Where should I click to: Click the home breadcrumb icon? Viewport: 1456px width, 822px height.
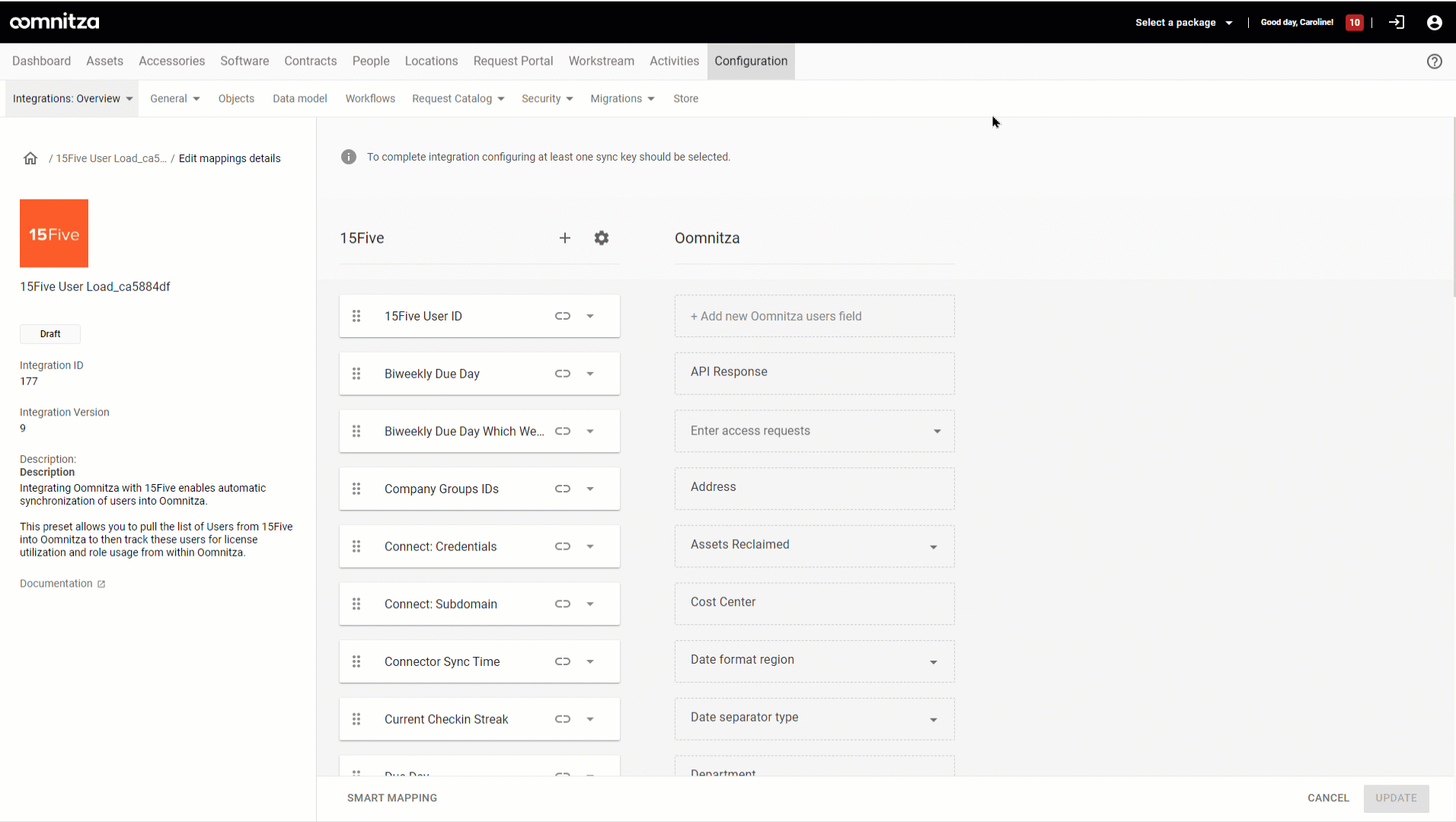click(30, 158)
